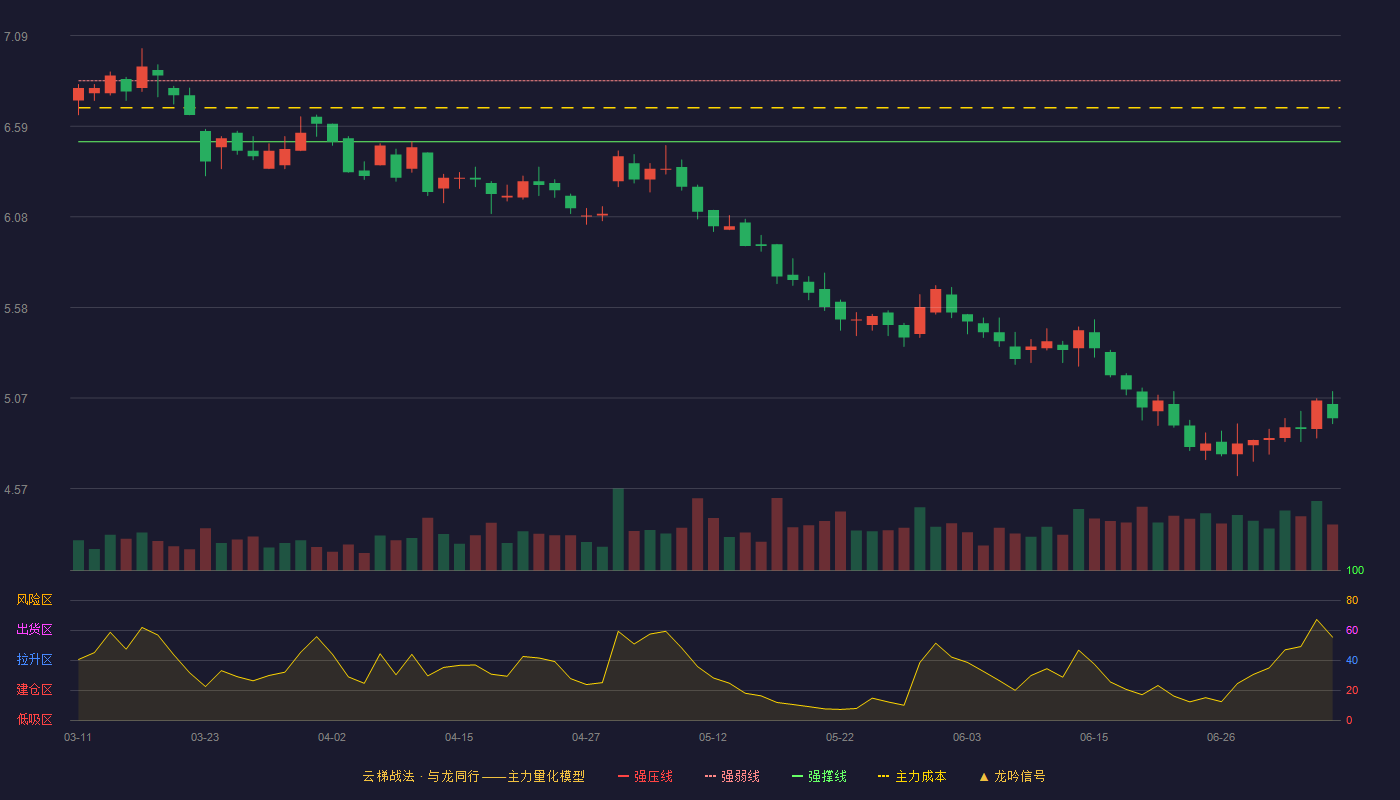
Task: Click the 拉升区 zone label
Action: (x=34, y=660)
